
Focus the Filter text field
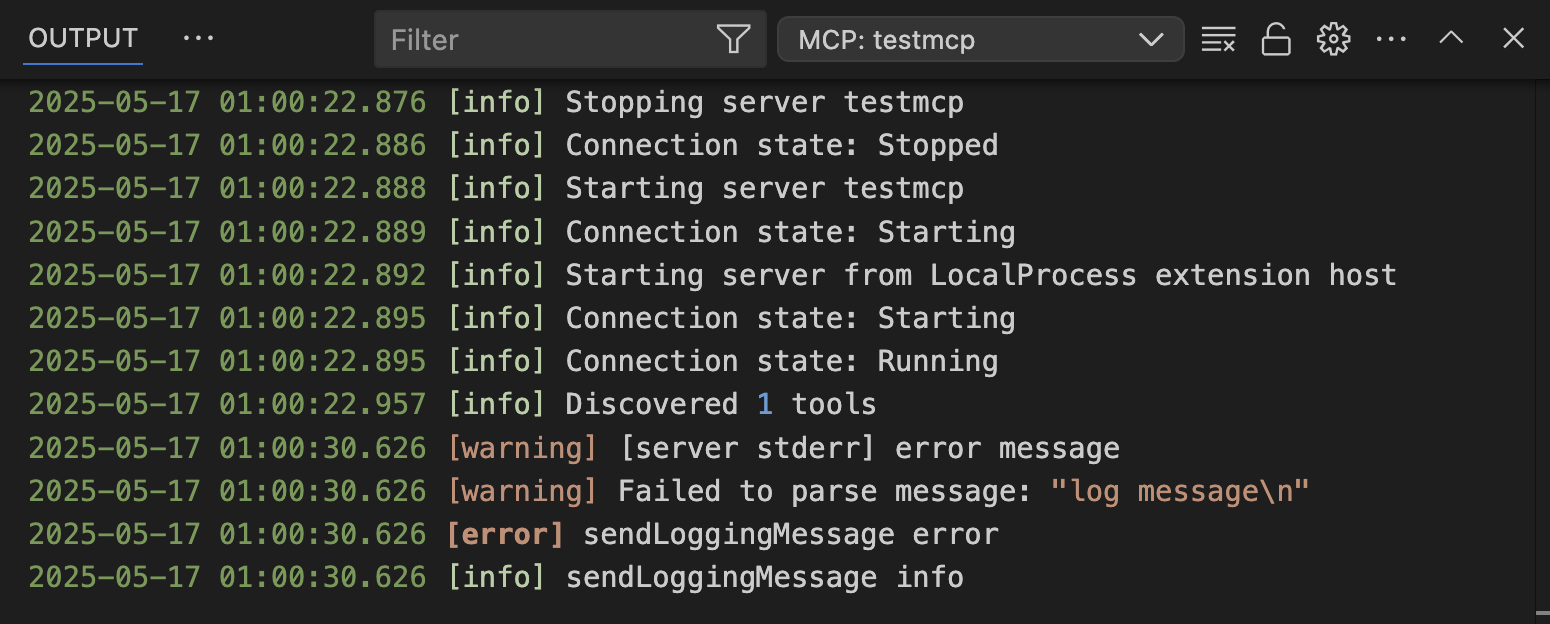click(x=550, y=40)
